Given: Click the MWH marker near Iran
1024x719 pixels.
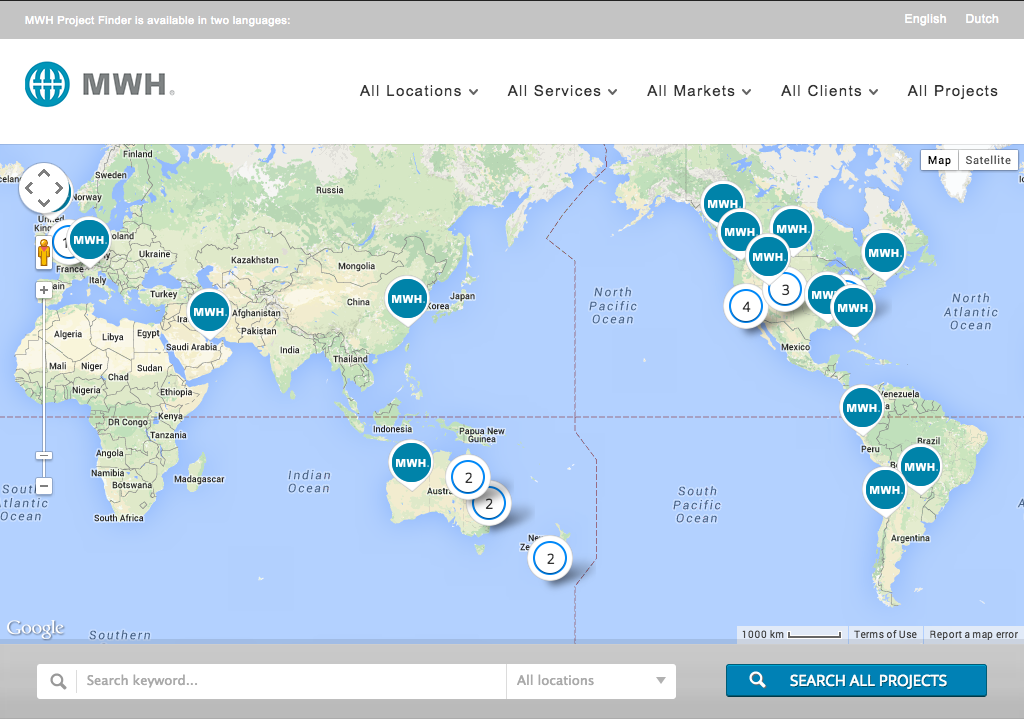Looking at the screenshot, I should click(209, 312).
